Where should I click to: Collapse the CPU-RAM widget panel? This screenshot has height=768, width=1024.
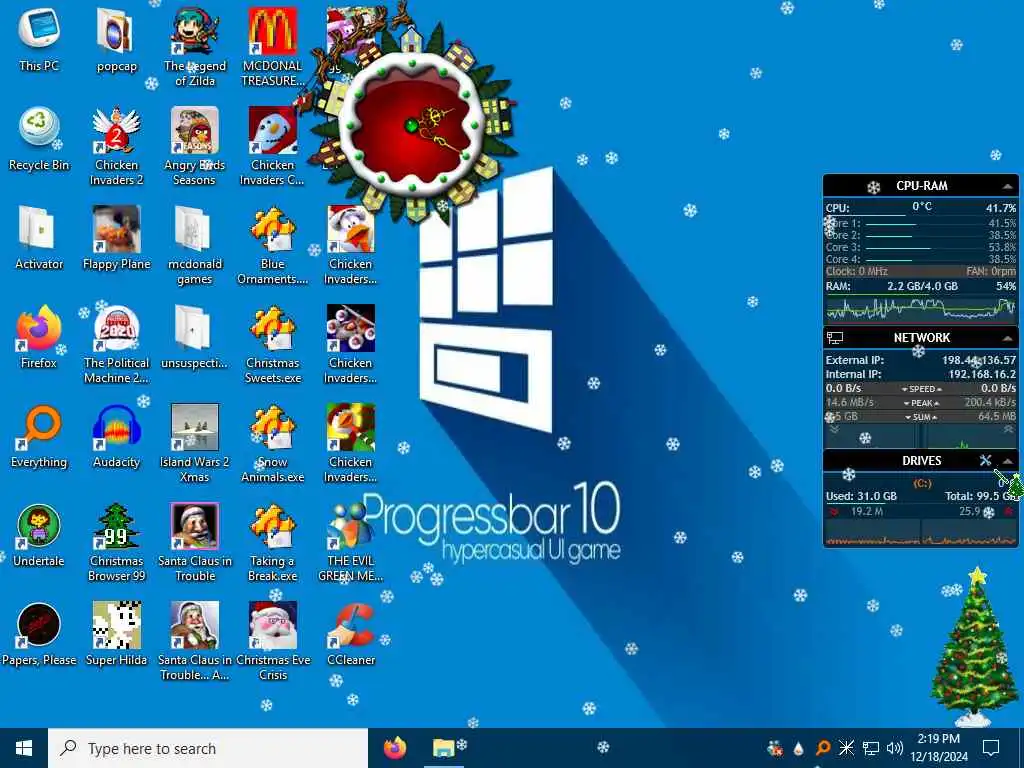[x=1006, y=187]
